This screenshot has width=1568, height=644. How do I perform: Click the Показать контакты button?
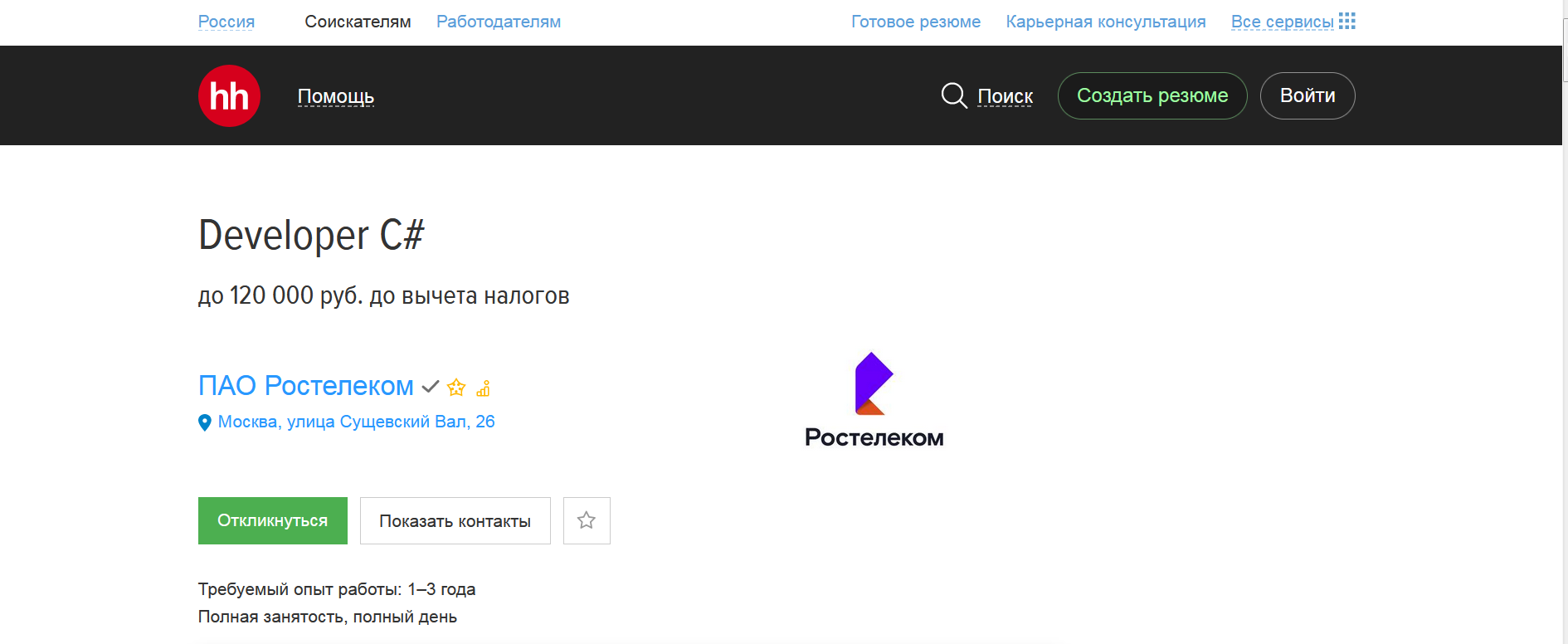pos(455,520)
